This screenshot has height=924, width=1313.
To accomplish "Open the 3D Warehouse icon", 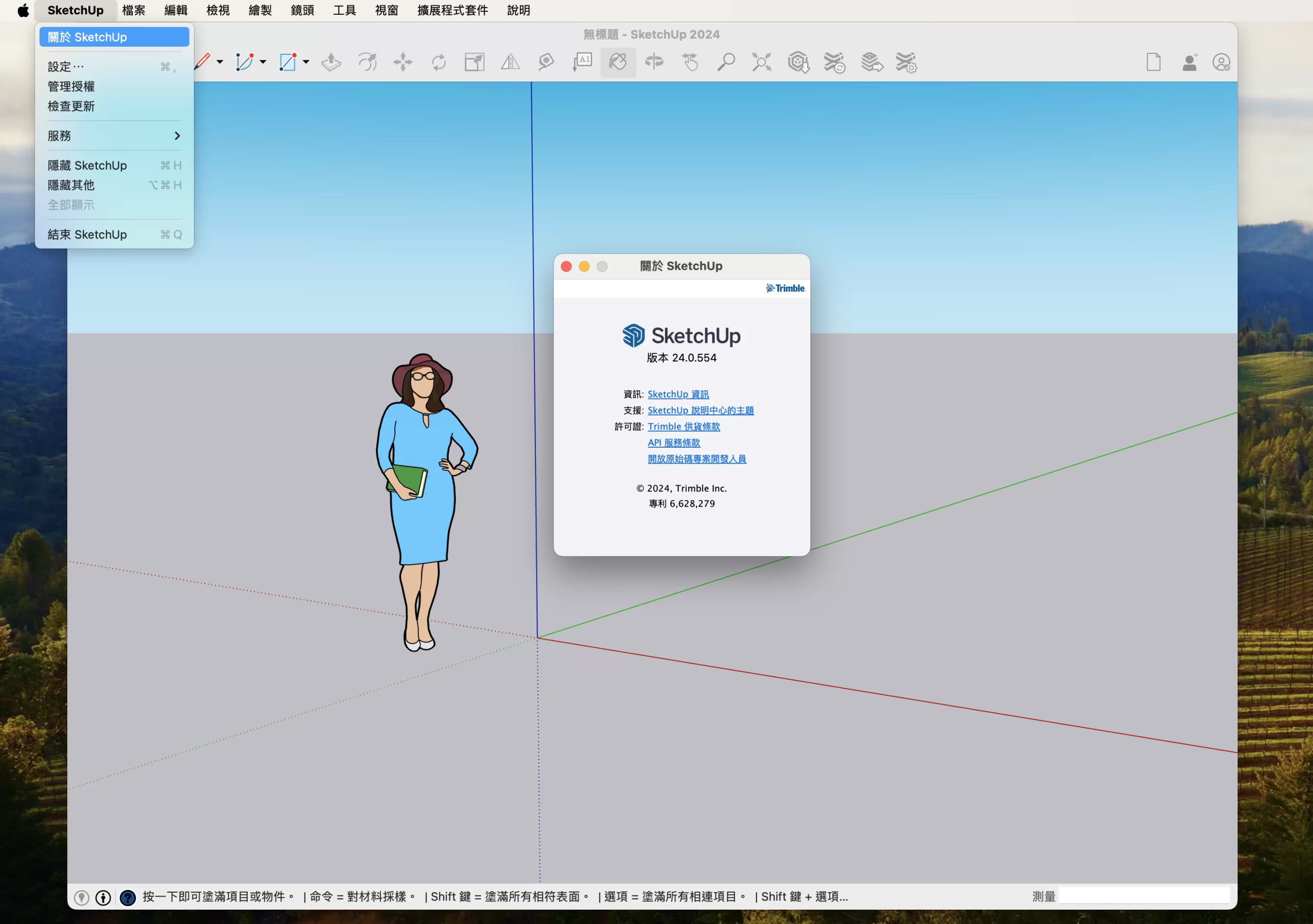I will pos(799,62).
